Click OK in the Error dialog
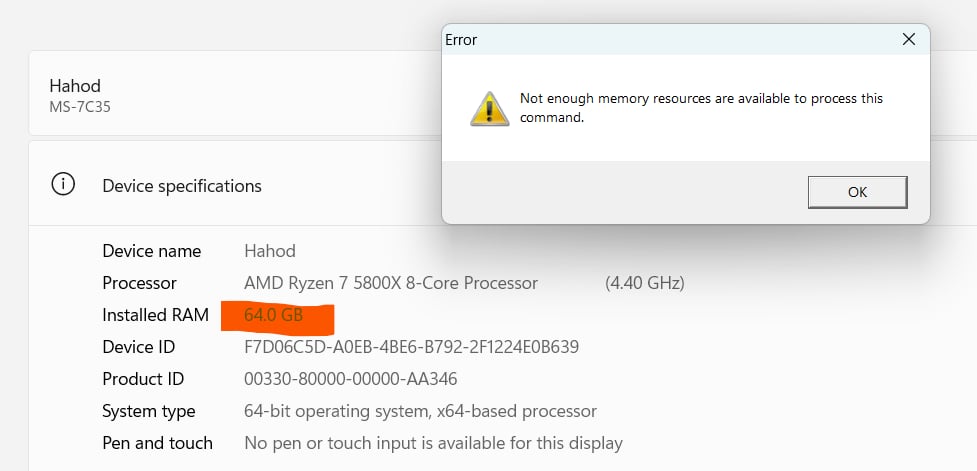This screenshot has height=471, width=977. click(x=857, y=192)
